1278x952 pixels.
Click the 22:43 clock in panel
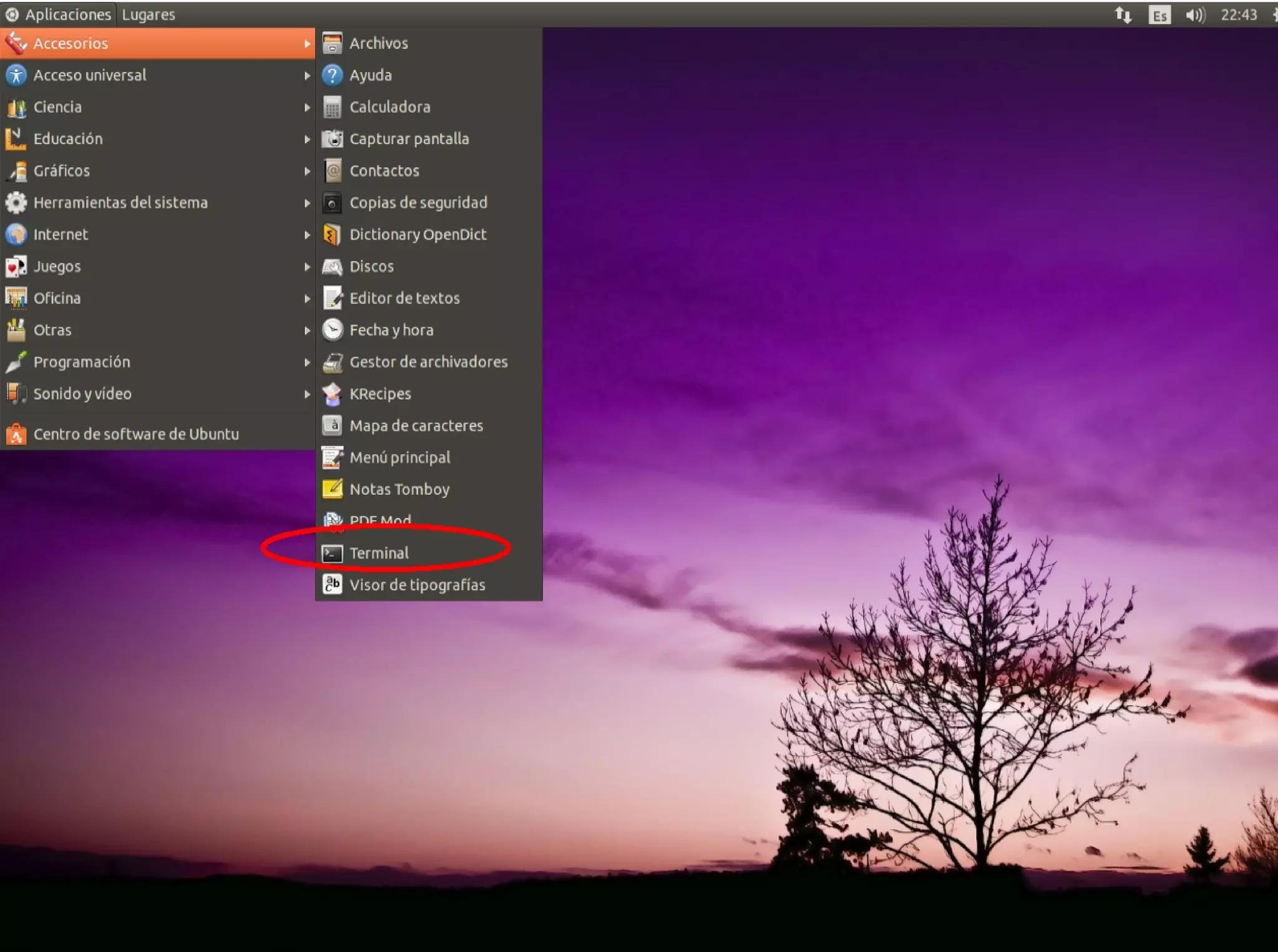(x=1238, y=15)
